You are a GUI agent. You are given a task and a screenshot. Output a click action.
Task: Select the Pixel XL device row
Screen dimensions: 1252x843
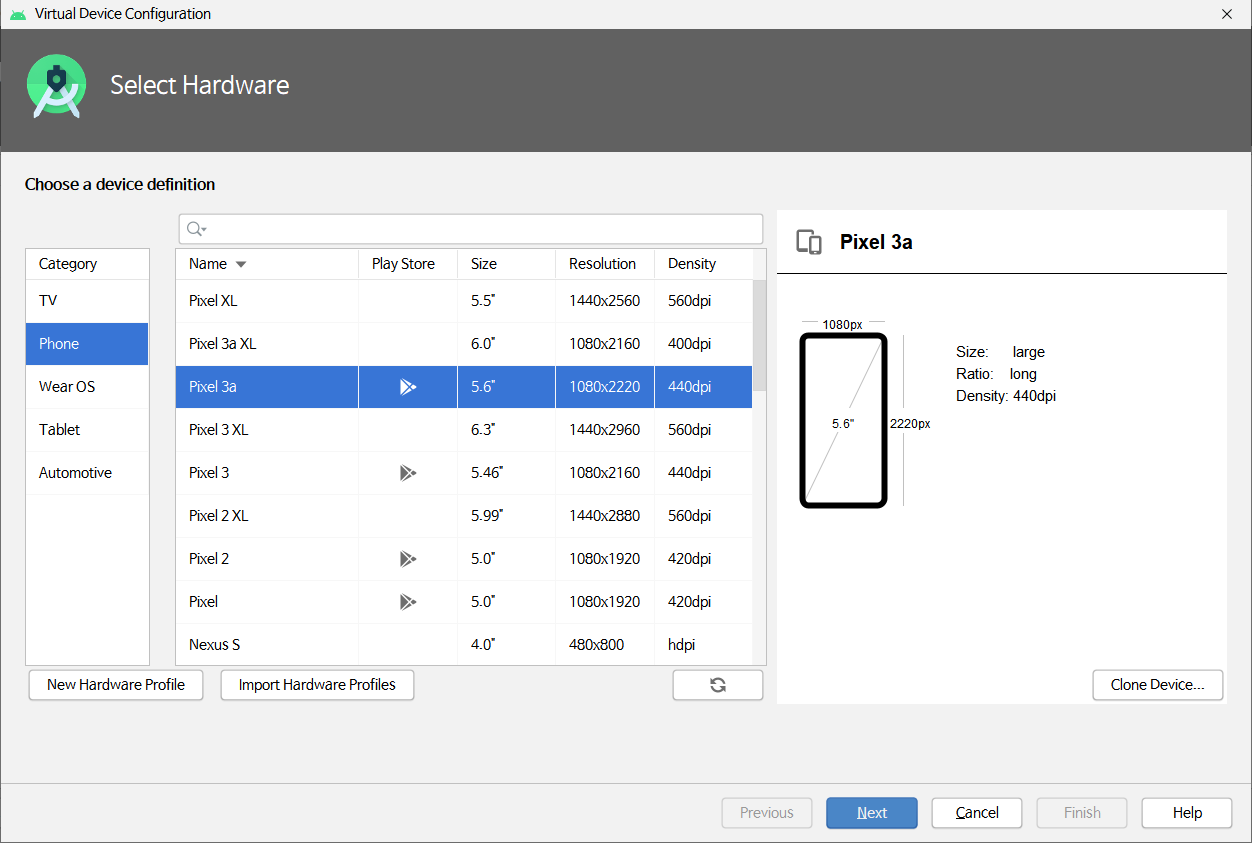(x=464, y=301)
